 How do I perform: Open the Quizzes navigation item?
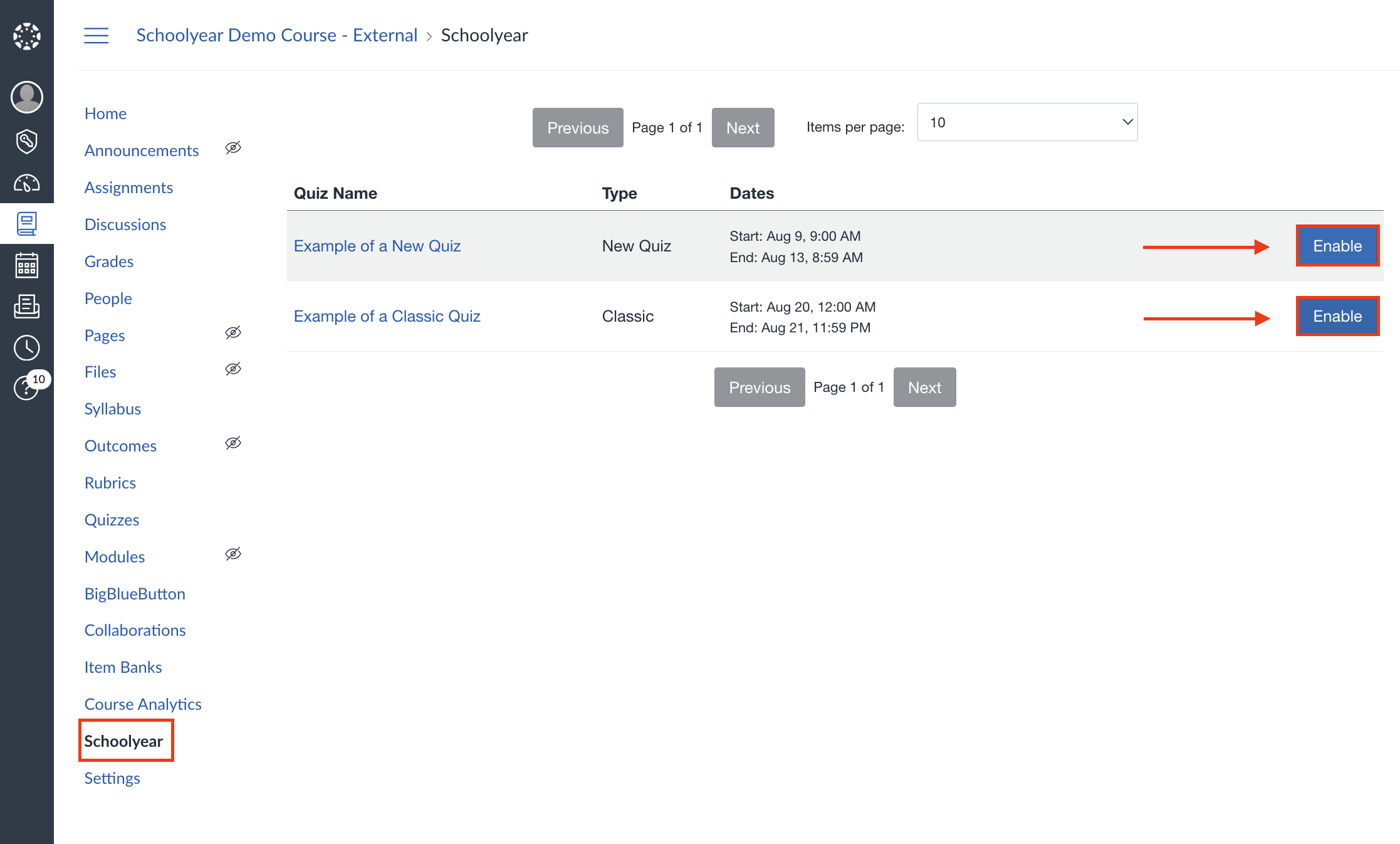click(112, 520)
